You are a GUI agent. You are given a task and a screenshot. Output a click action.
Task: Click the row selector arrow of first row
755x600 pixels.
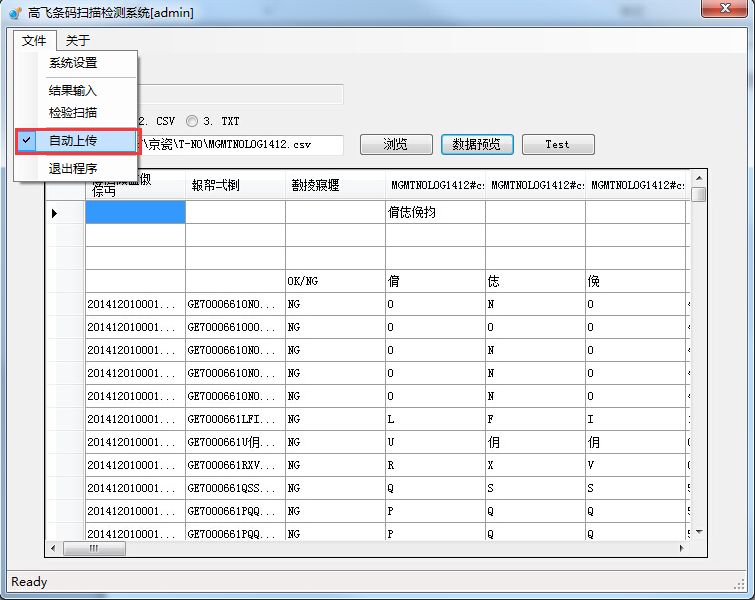tap(54, 212)
